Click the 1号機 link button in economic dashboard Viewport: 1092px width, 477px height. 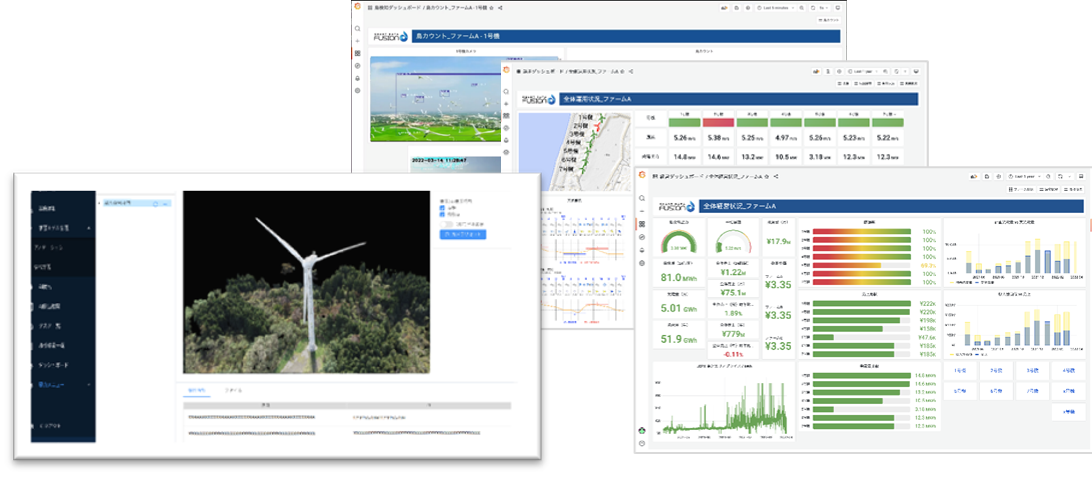coord(959,370)
